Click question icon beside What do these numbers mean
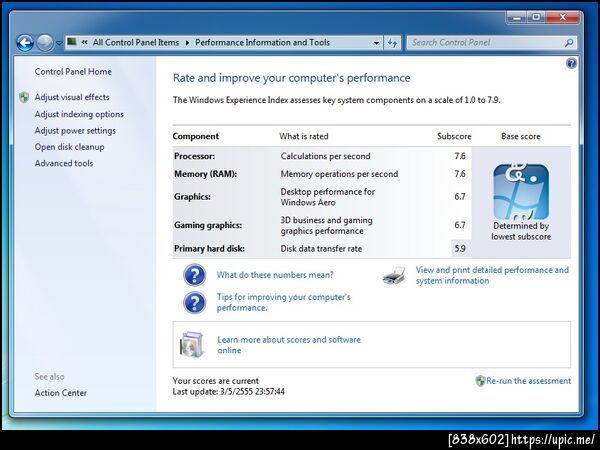 point(194,275)
